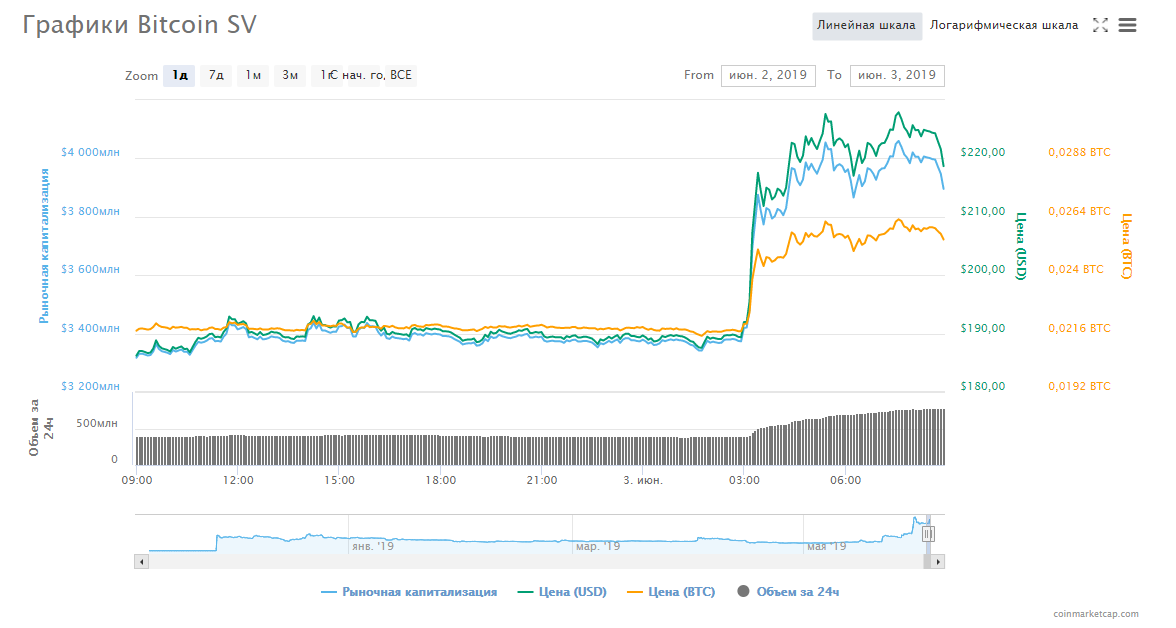
Task: Click the navigator scrollbar right arrow
Action: tap(938, 561)
